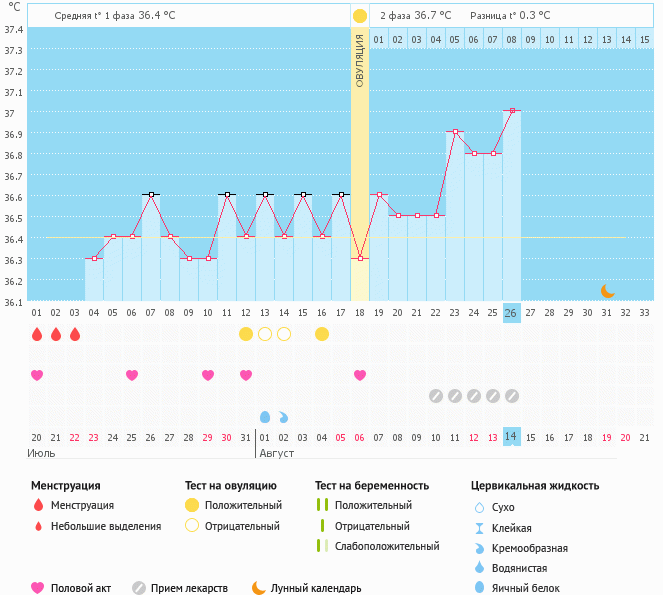
Task: Click the yellow ovulation circle in the header
Action: click(x=360, y=16)
